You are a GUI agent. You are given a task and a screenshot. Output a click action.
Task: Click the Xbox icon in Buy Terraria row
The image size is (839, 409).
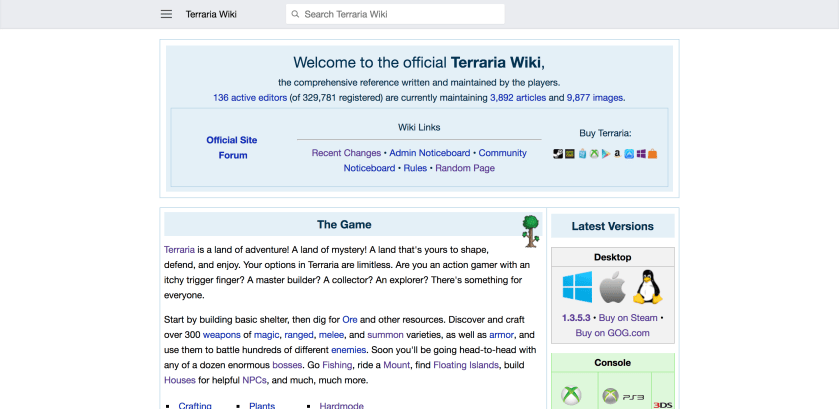click(594, 154)
